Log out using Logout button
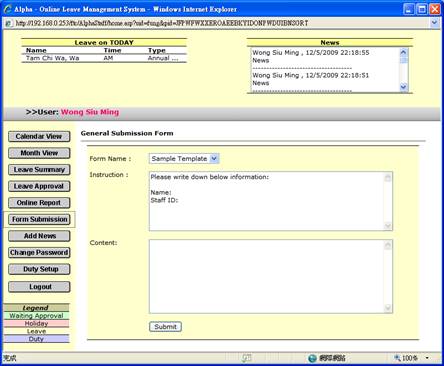Screen dimensions: 444x366 tap(39, 287)
